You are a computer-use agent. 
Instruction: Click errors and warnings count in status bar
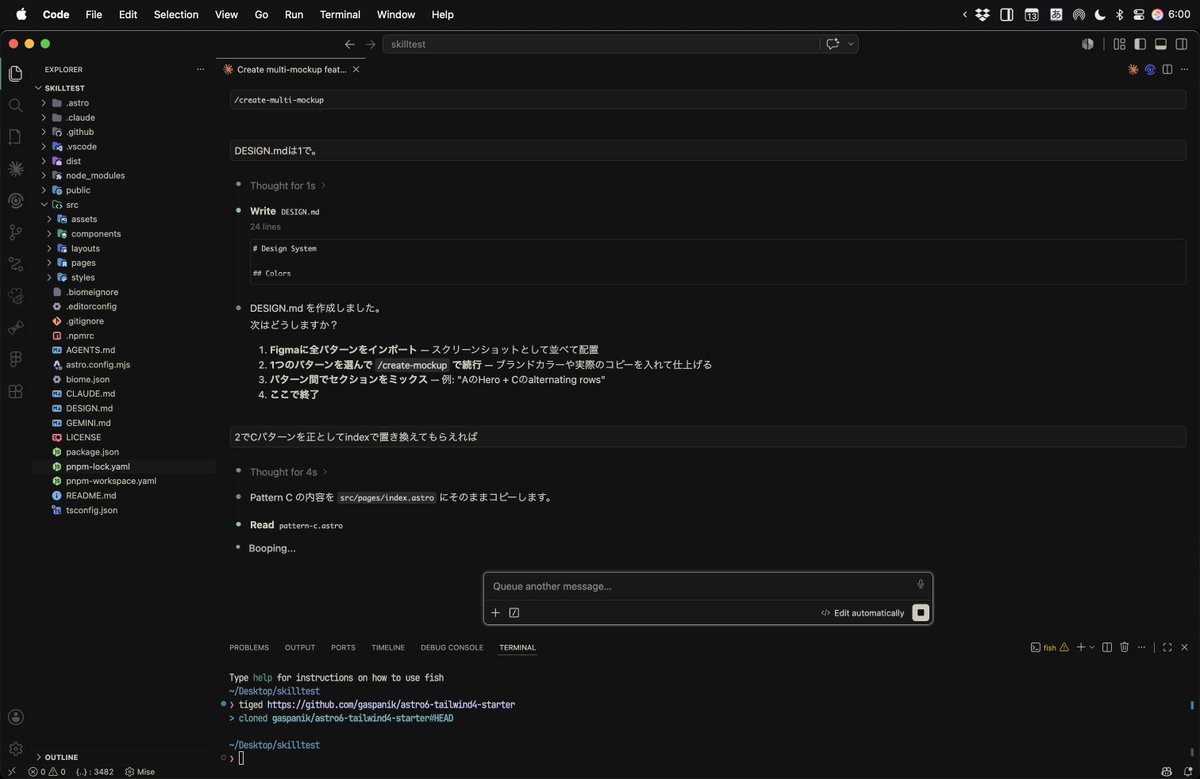point(46,771)
